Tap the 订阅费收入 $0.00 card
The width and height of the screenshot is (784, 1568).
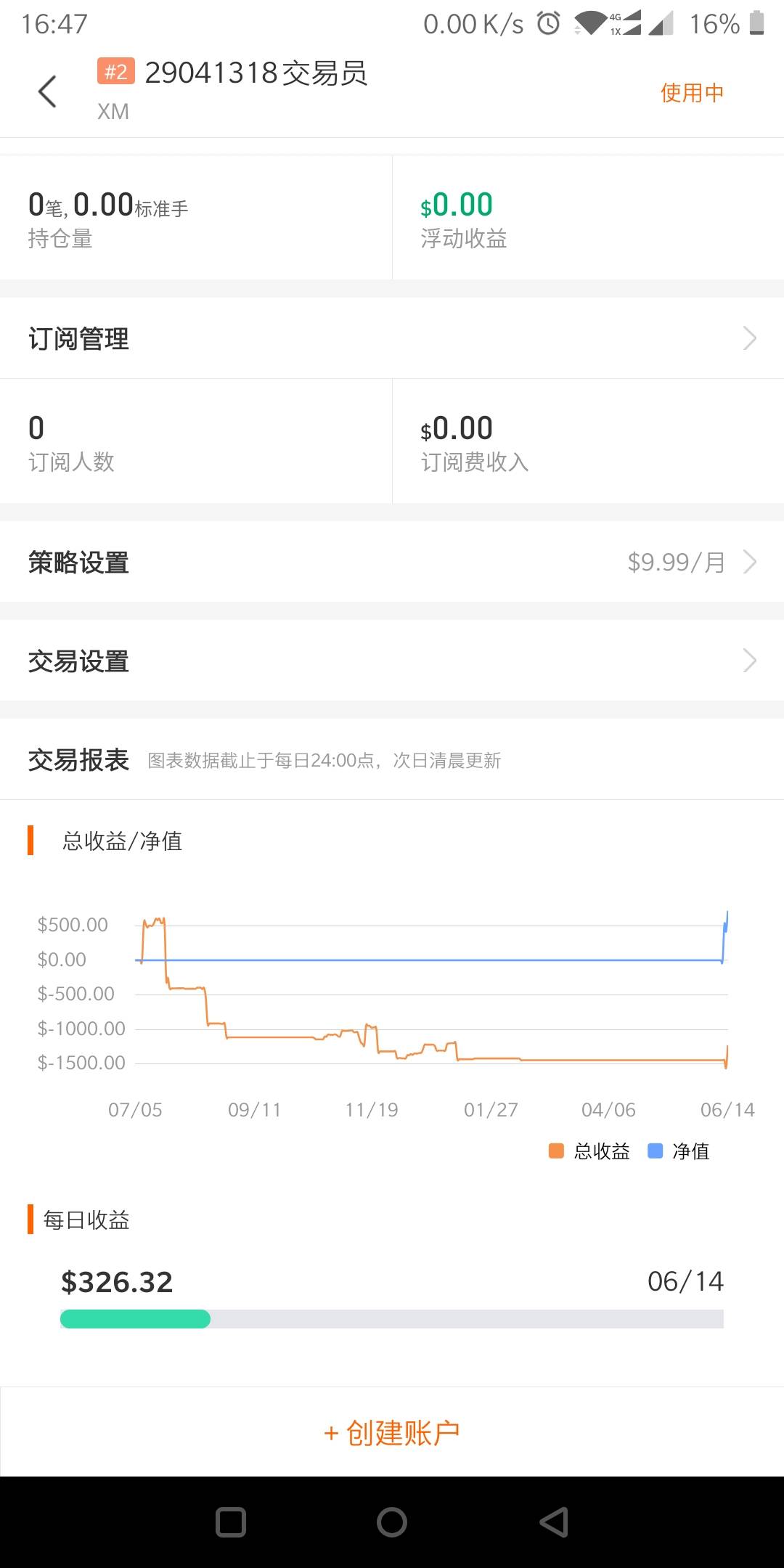point(588,441)
